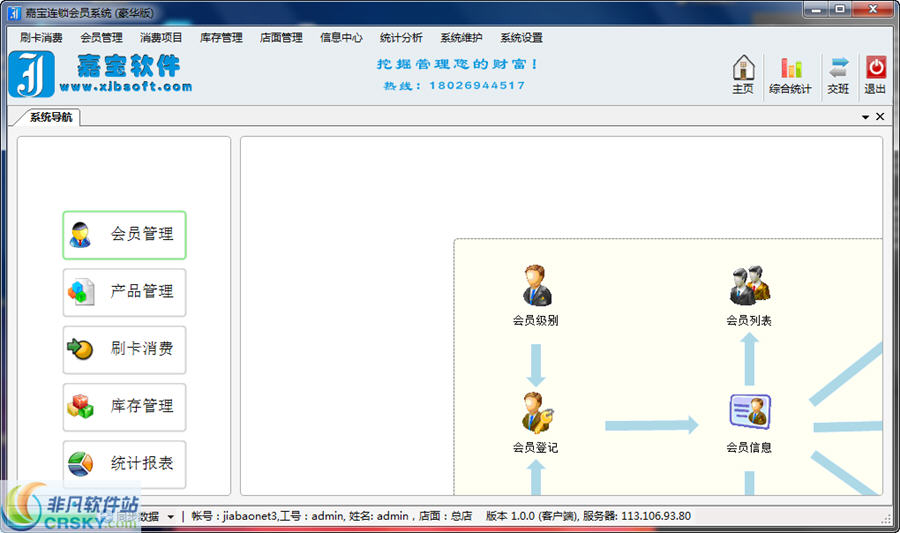Select 统计报表 sidebar button

[x=125, y=464]
